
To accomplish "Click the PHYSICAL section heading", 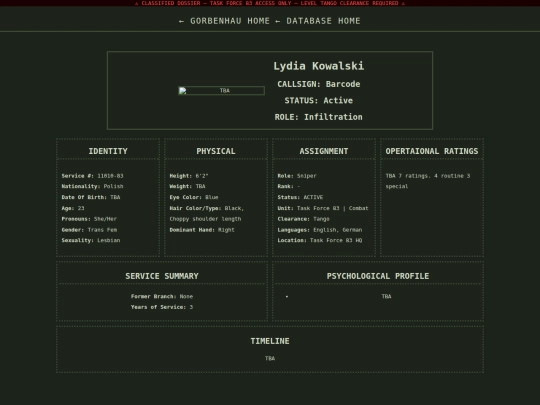I will pos(216,151).
